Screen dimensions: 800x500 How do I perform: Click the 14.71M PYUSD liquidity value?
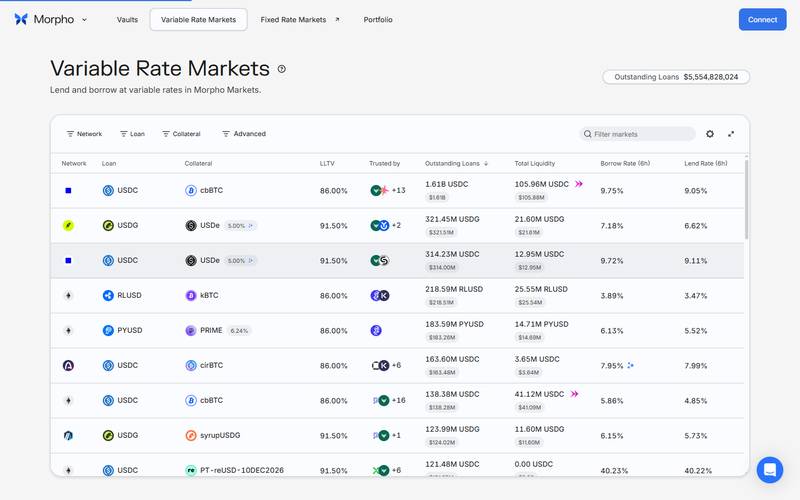tap(541, 324)
